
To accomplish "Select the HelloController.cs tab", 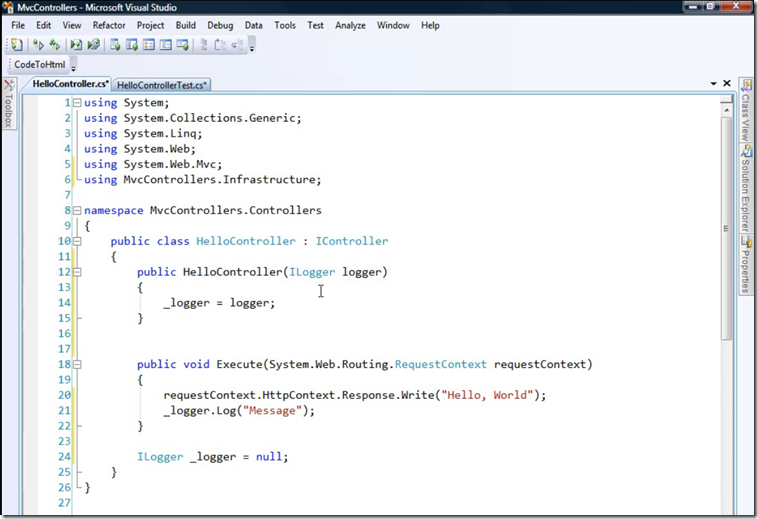I will (70, 84).
